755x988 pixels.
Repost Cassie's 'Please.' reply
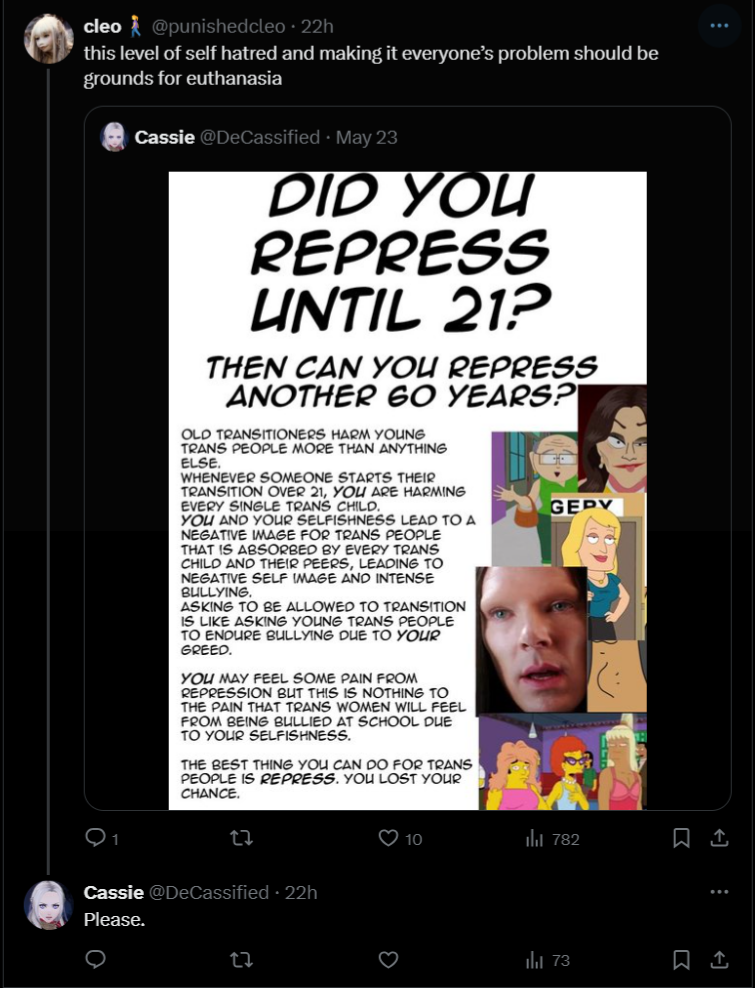click(241, 960)
